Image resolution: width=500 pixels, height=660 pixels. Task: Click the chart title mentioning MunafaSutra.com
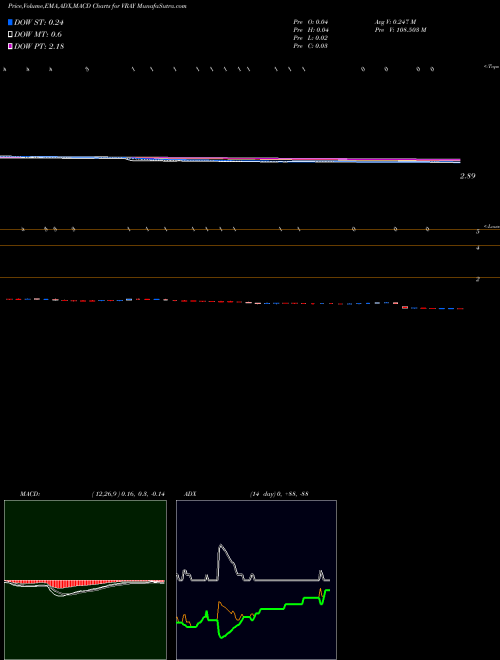tap(97, 7)
